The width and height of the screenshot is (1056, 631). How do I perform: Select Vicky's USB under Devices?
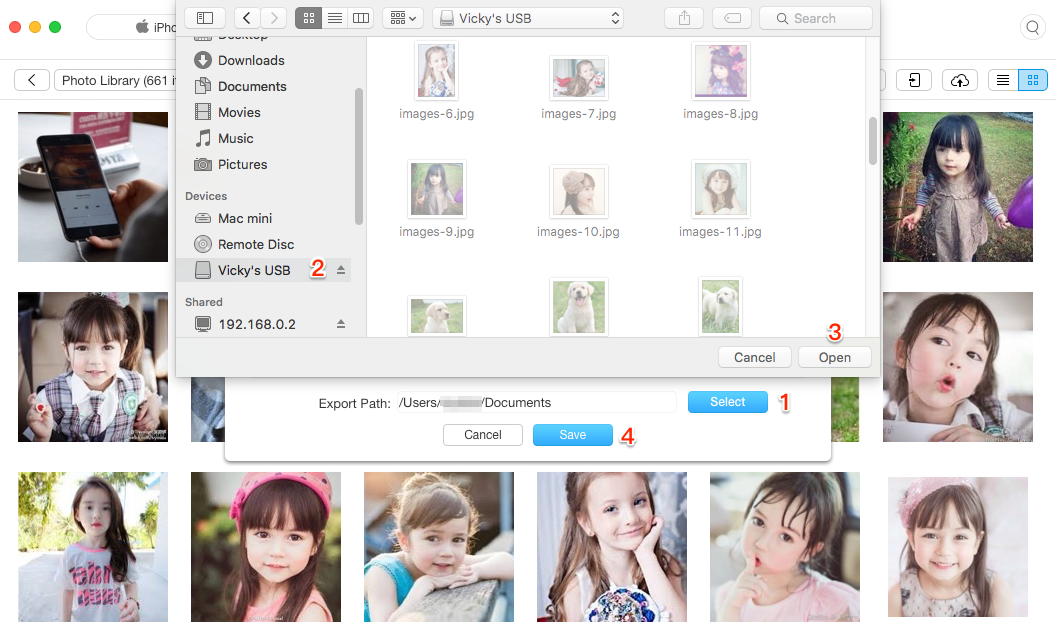263,270
